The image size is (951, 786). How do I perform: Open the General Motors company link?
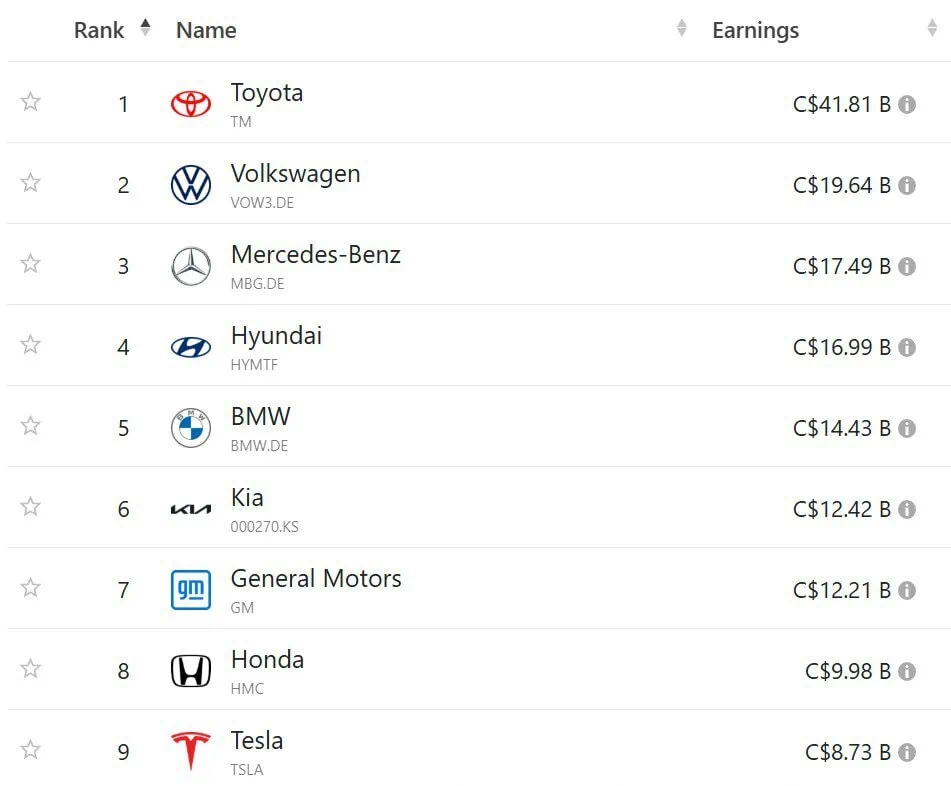(x=316, y=578)
